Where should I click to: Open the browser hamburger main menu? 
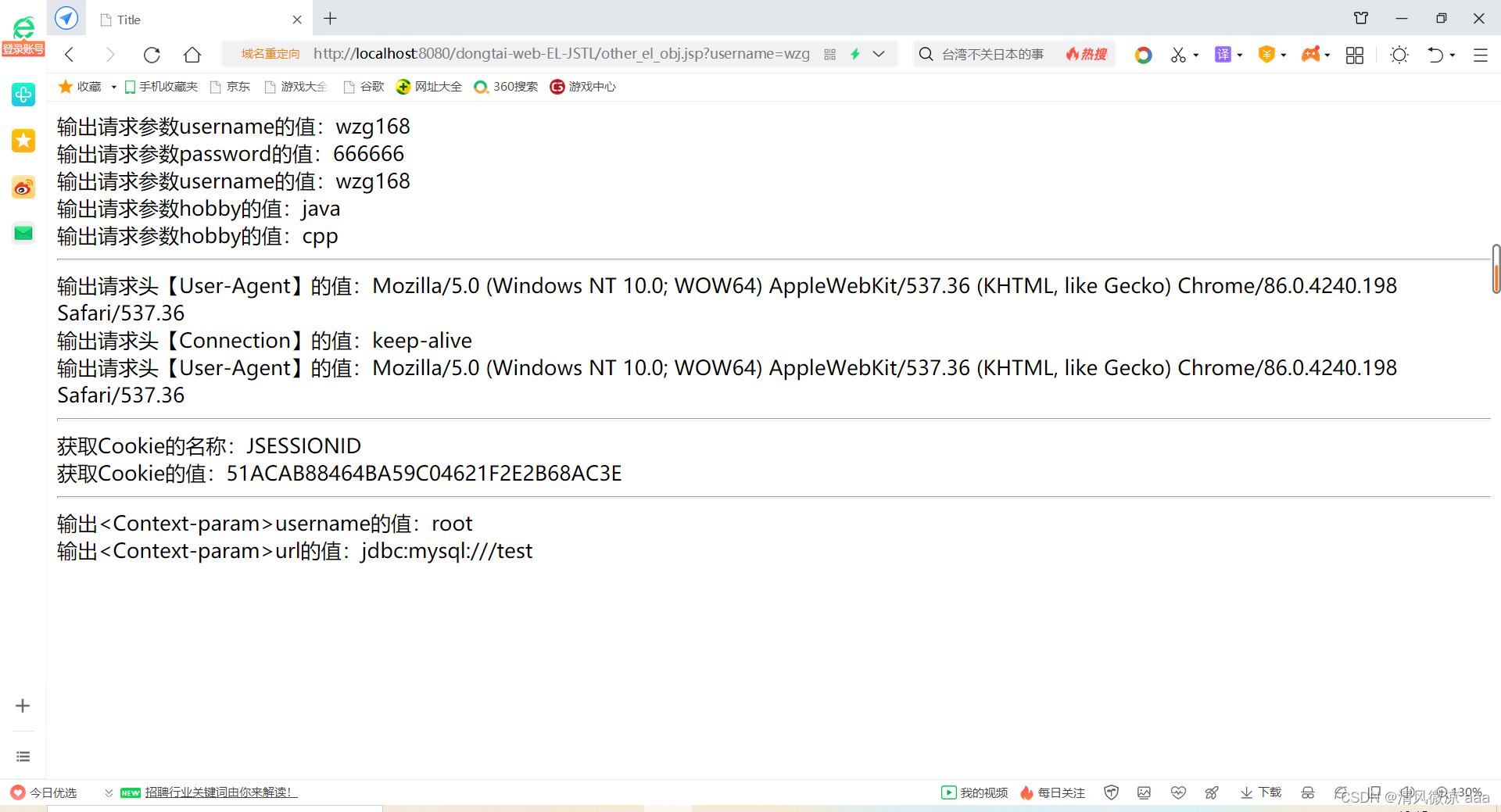(x=1481, y=55)
